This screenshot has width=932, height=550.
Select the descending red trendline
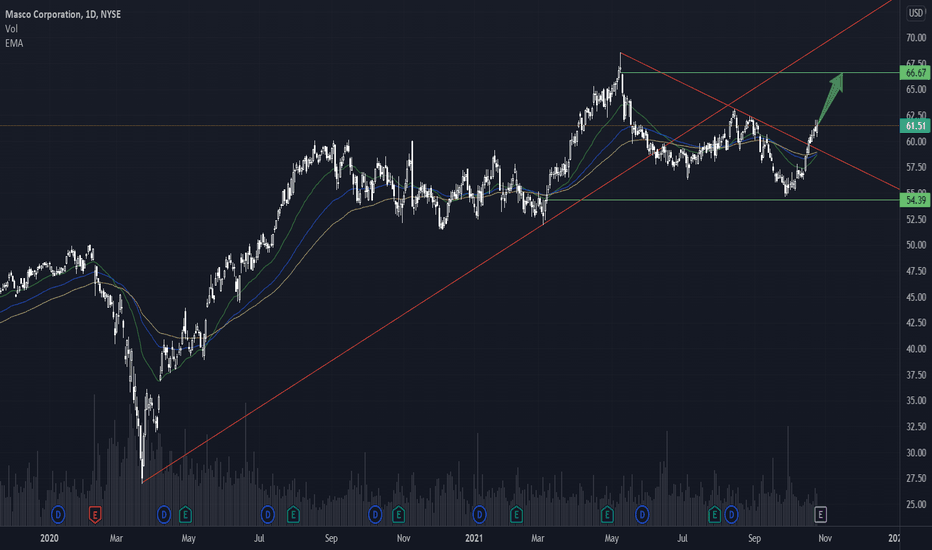click(761, 122)
